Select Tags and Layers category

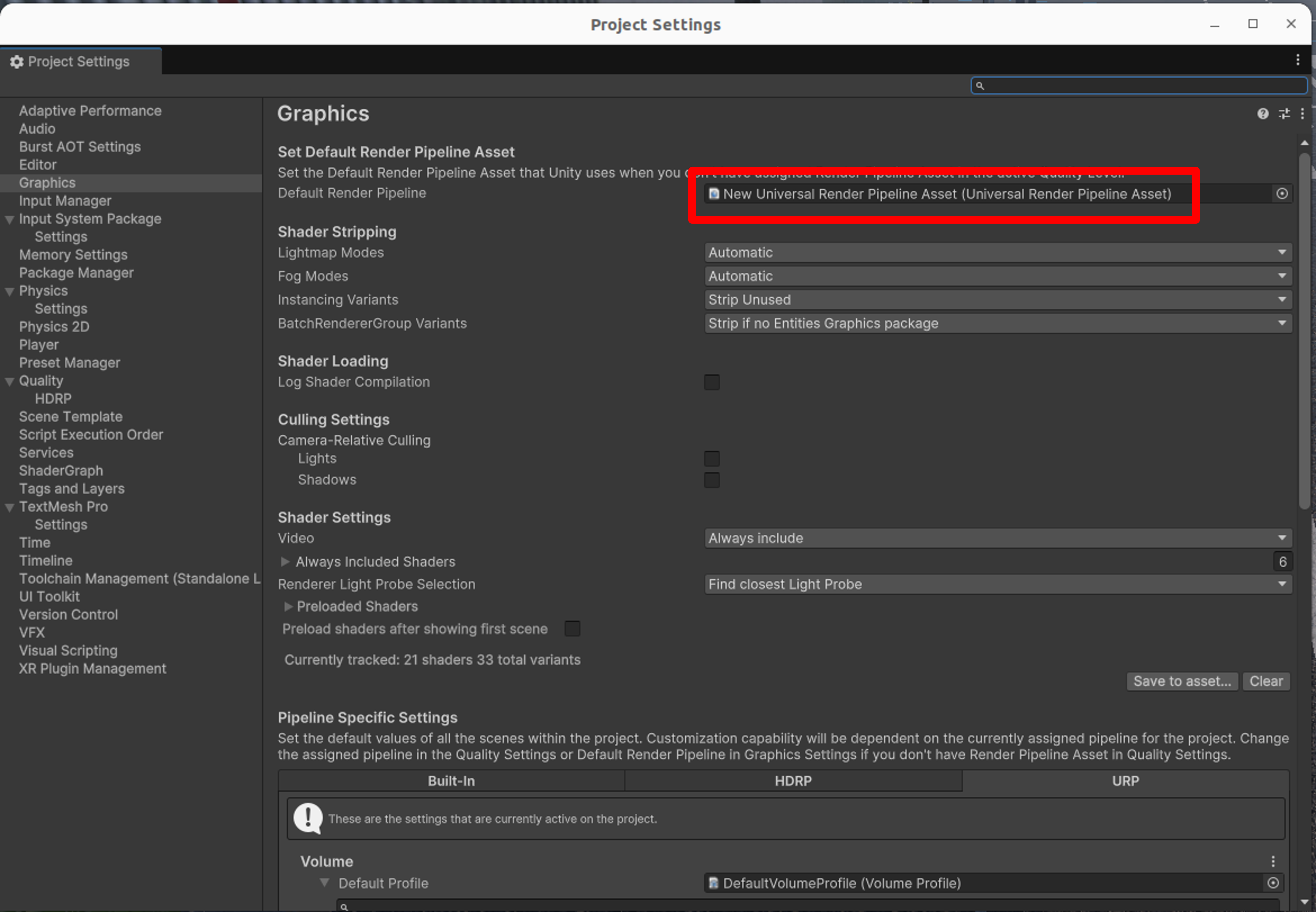pyautogui.click(x=72, y=489)
